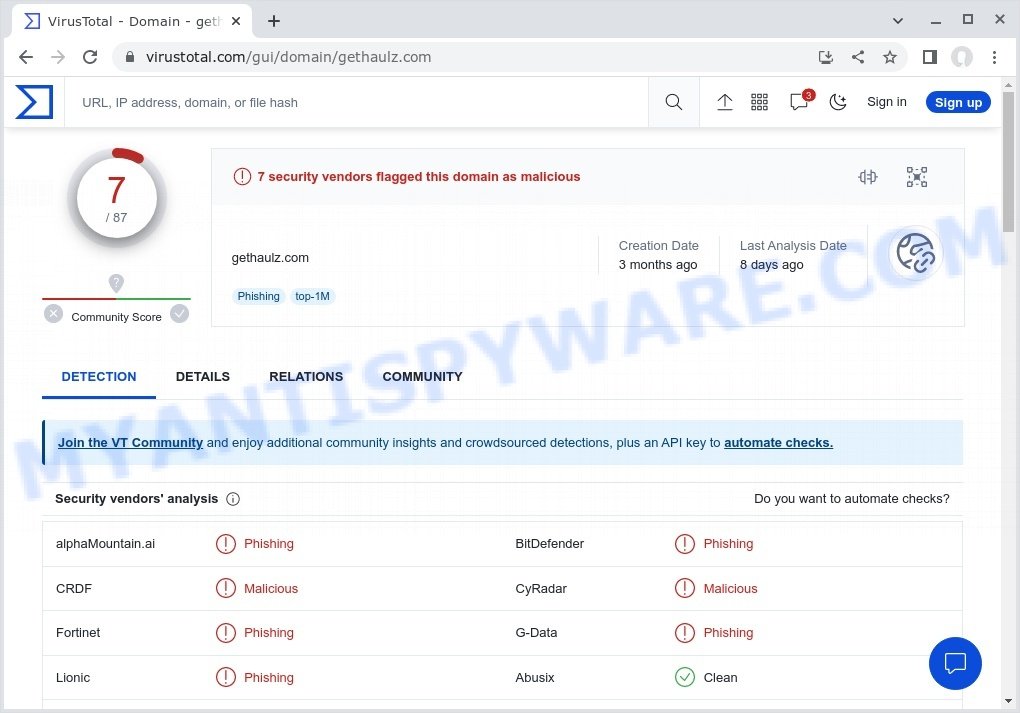Select the Phishing tag
The width and height of the screenshot is (1020, 713).
(x=258, y=296)
